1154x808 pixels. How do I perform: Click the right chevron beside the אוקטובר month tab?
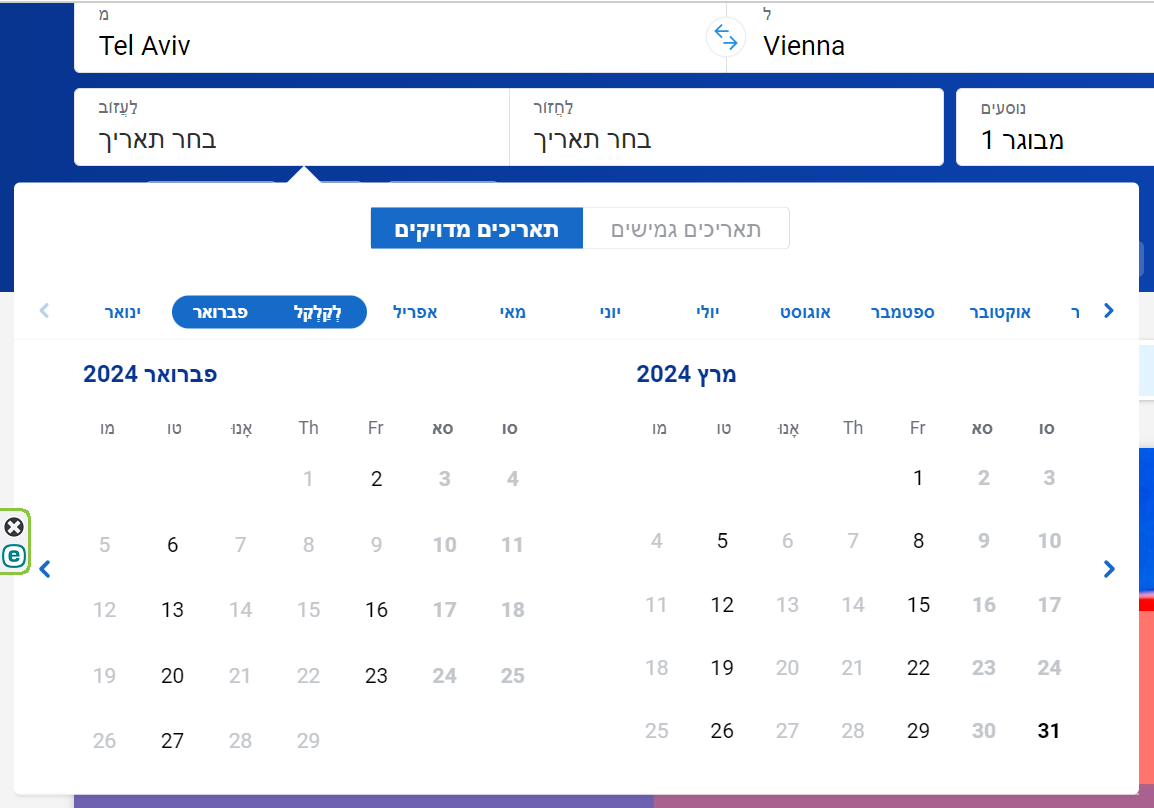[x=1108, y=311]
